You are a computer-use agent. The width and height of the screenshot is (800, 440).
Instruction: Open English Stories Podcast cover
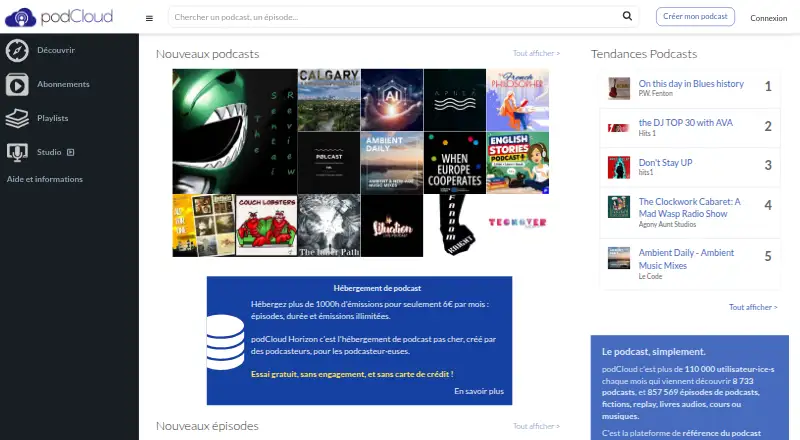517,163
